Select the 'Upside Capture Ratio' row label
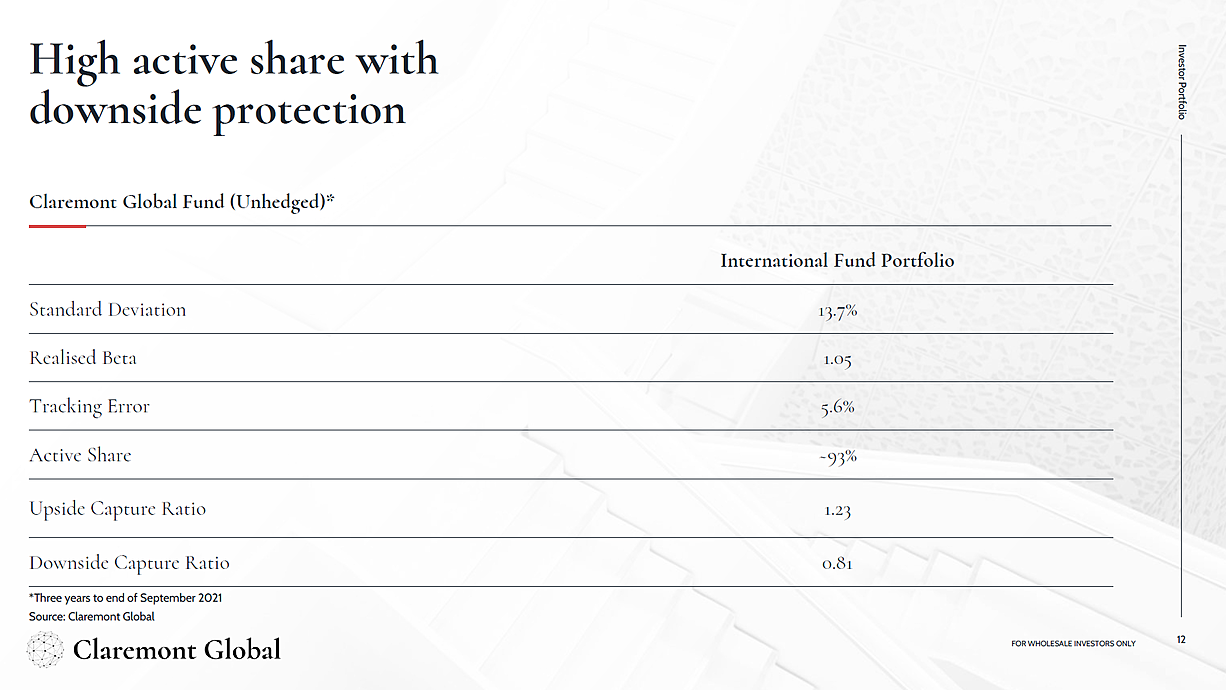1226x690 pixels. [118, 509]
